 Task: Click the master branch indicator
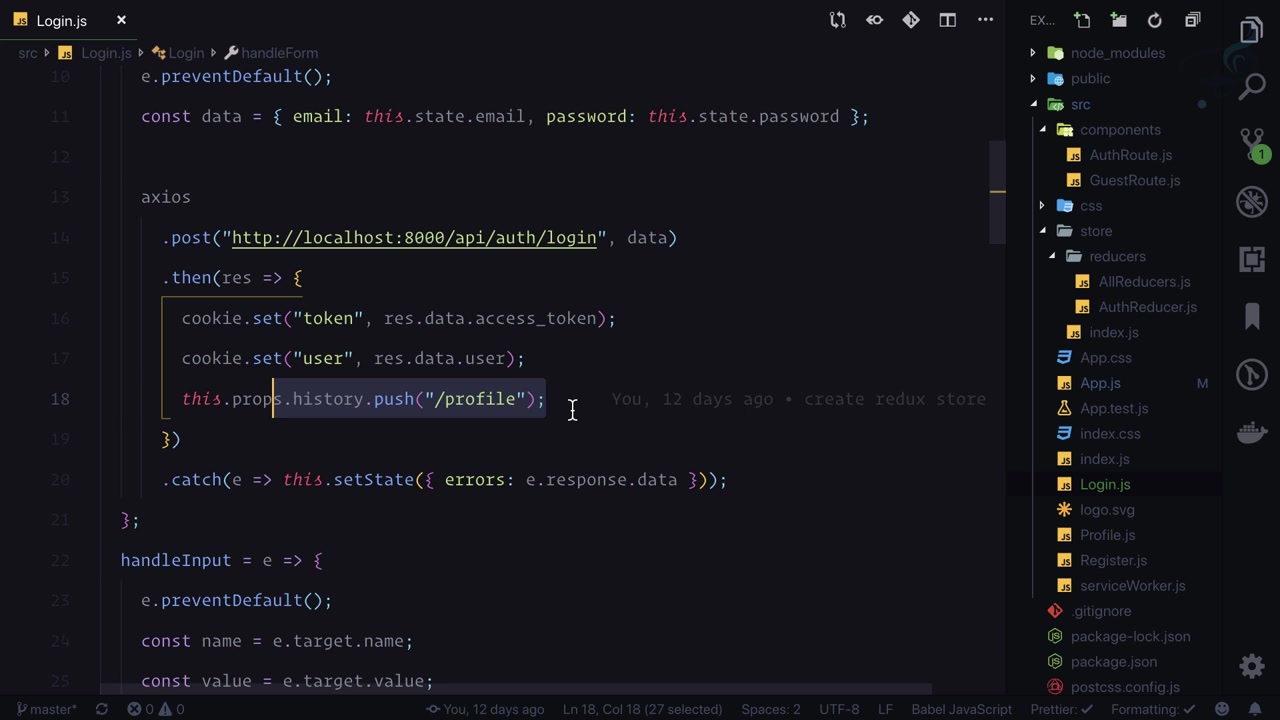(46, 709)
